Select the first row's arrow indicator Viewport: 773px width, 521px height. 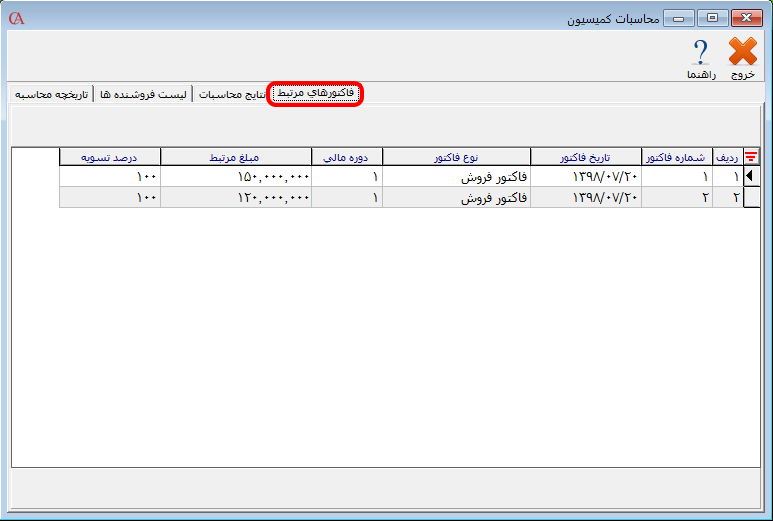(751, 176)
